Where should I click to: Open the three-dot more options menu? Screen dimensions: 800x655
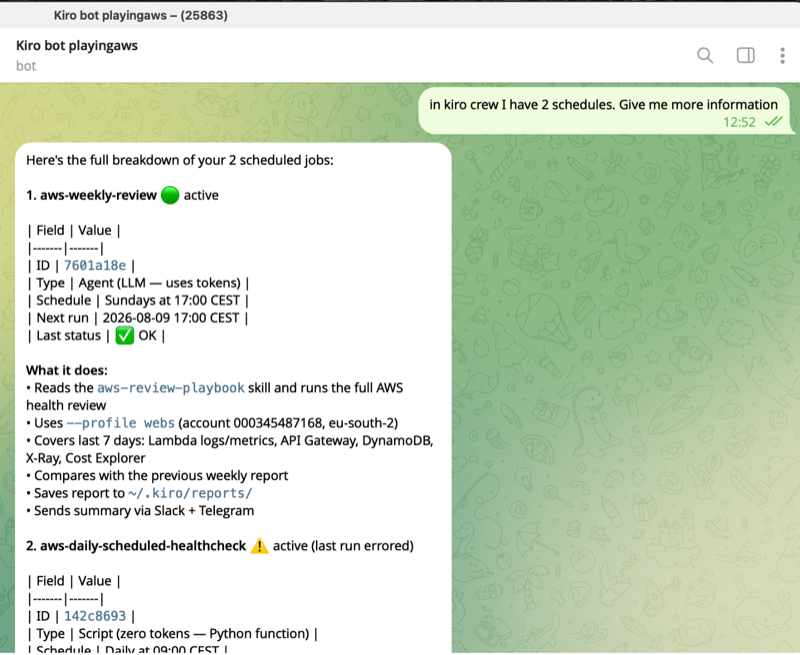(782, 55)
